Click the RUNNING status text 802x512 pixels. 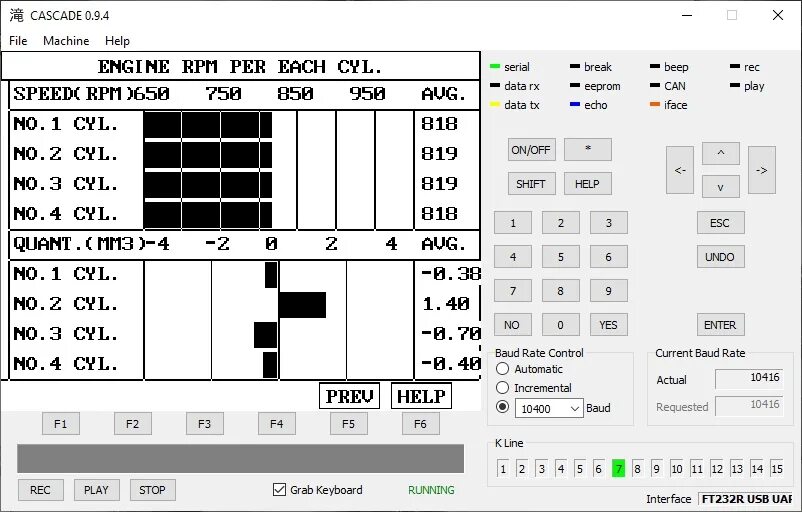click(431, 490)
